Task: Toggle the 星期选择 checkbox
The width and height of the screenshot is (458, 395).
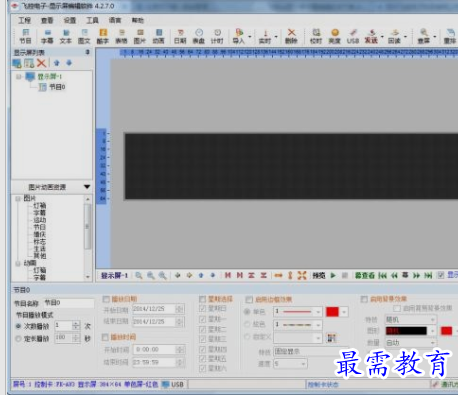Action: [202, 299]
